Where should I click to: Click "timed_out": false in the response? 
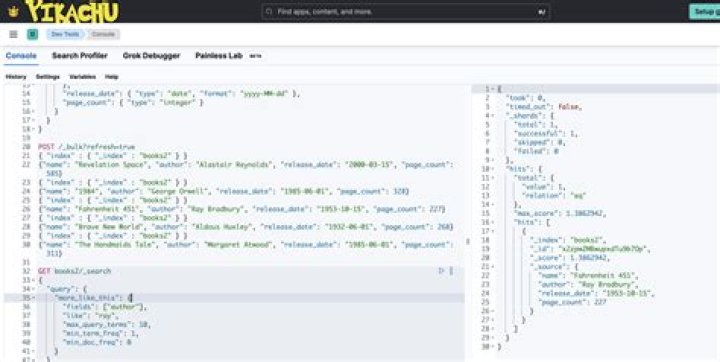point(544,107)
